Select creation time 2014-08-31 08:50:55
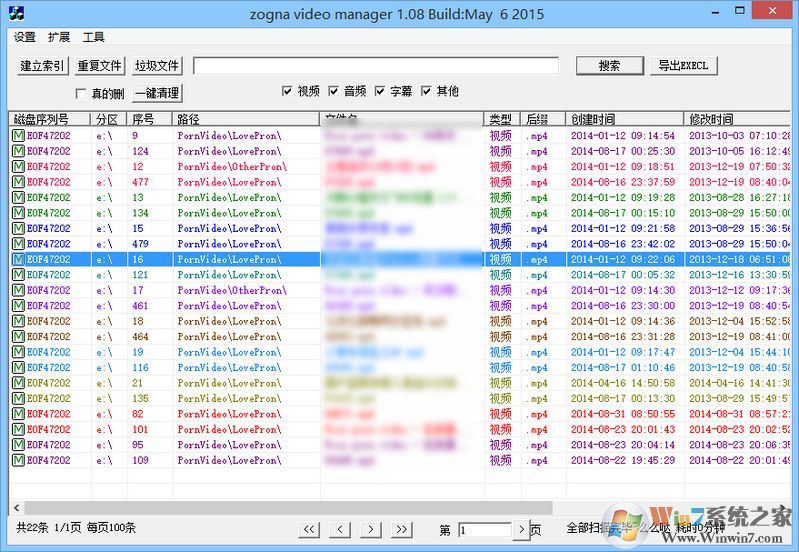This screenshot has width=799, height=552. coord(623,414)
